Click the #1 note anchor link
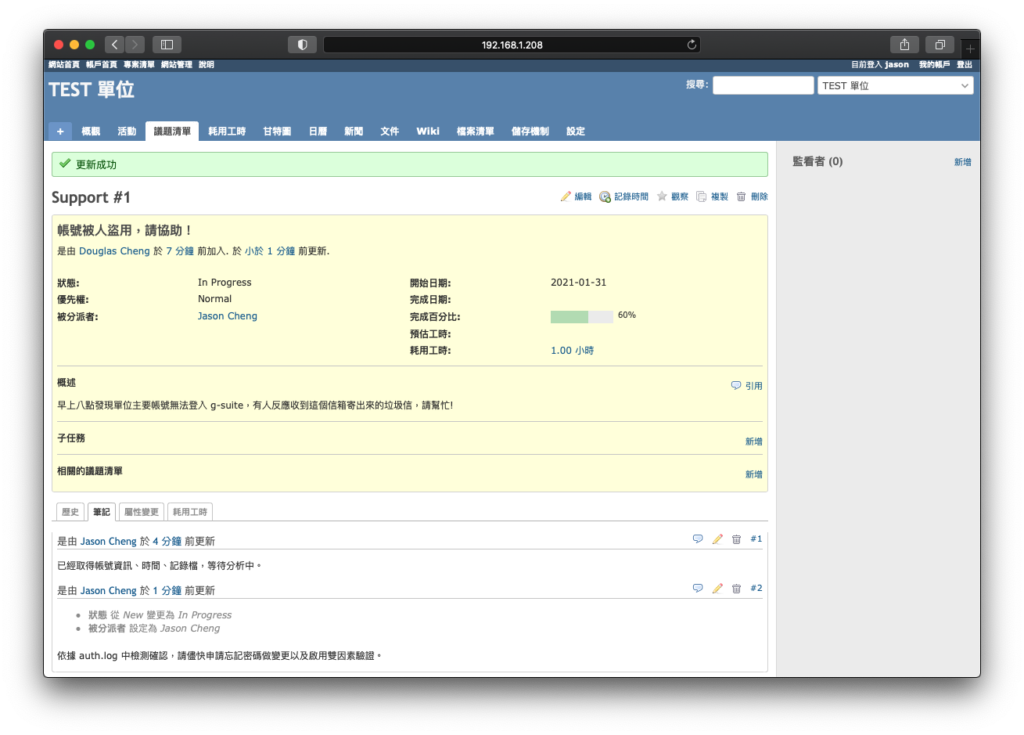 tap(756, 539)
